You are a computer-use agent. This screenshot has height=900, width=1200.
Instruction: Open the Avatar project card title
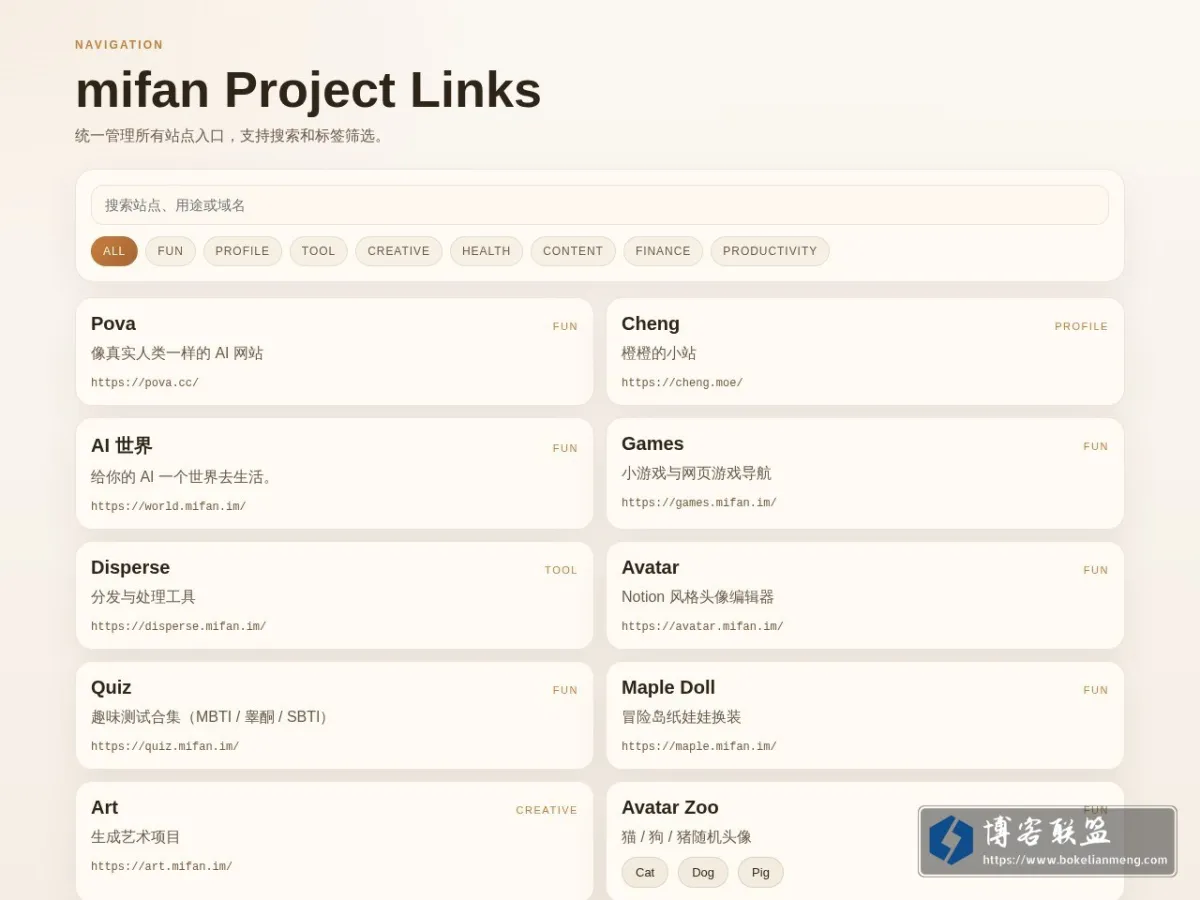tap(650, 567)
